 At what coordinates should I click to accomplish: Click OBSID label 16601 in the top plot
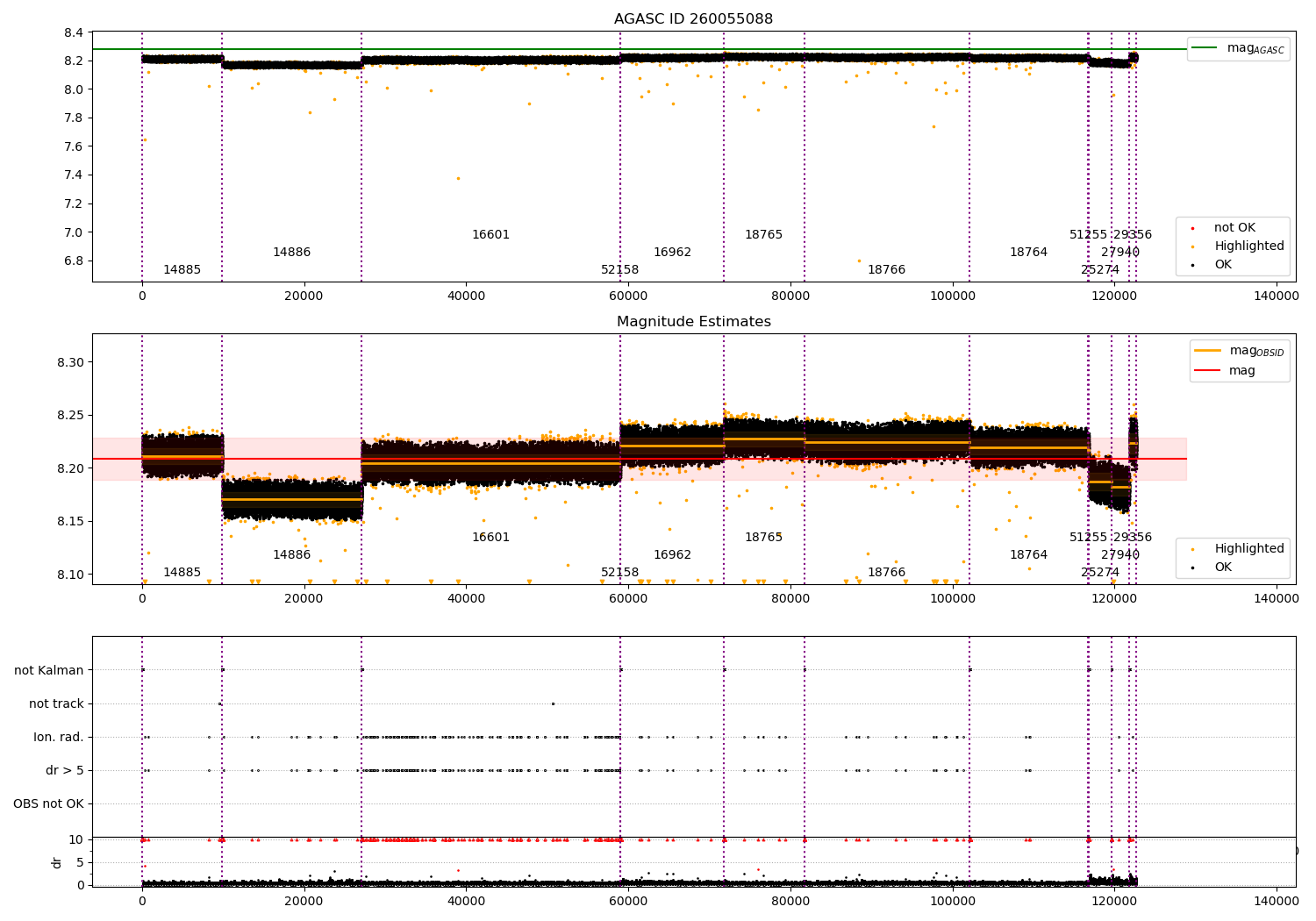click(x=490, y=235)
